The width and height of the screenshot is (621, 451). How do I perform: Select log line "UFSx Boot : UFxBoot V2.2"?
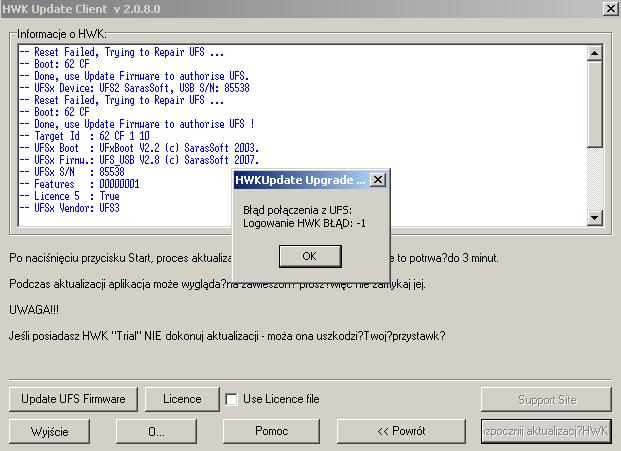click(x=139, y=148)
